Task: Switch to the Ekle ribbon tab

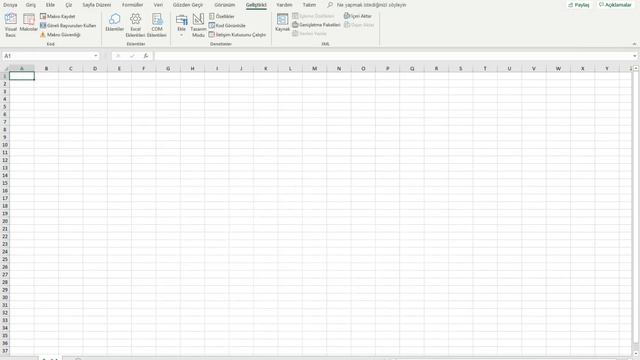Action: coord(50,5)
